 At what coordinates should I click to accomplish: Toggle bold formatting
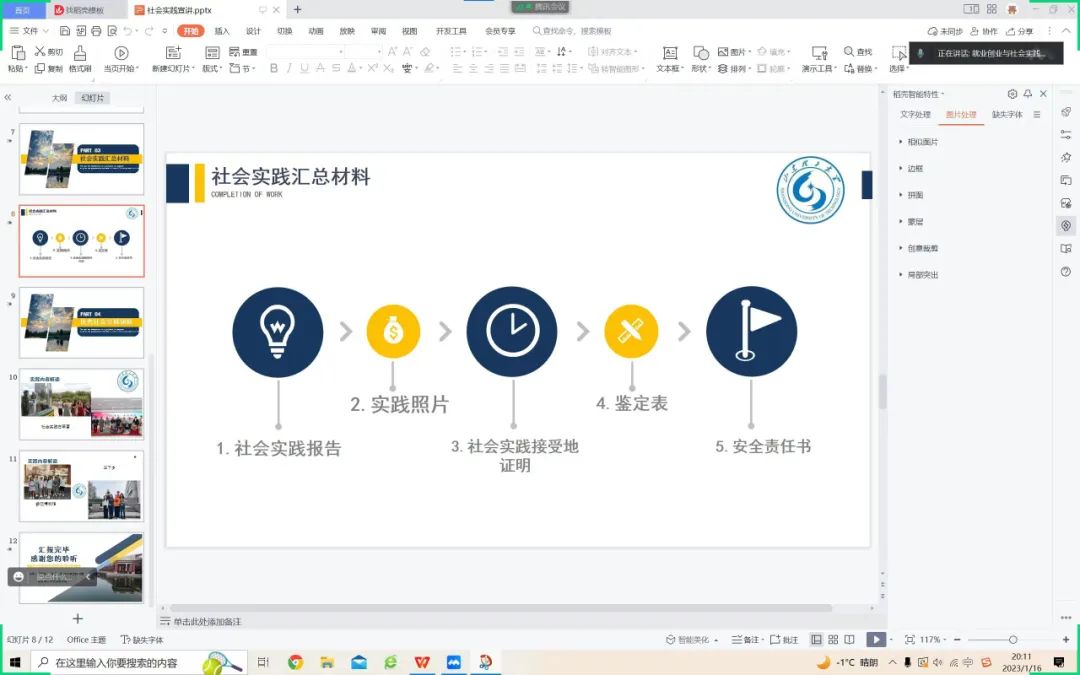coord(273,68)
